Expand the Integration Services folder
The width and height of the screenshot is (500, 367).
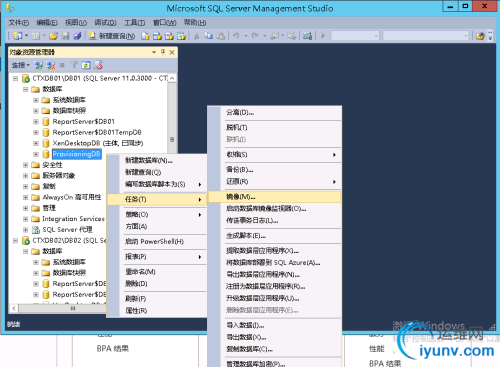click(25, 219)
